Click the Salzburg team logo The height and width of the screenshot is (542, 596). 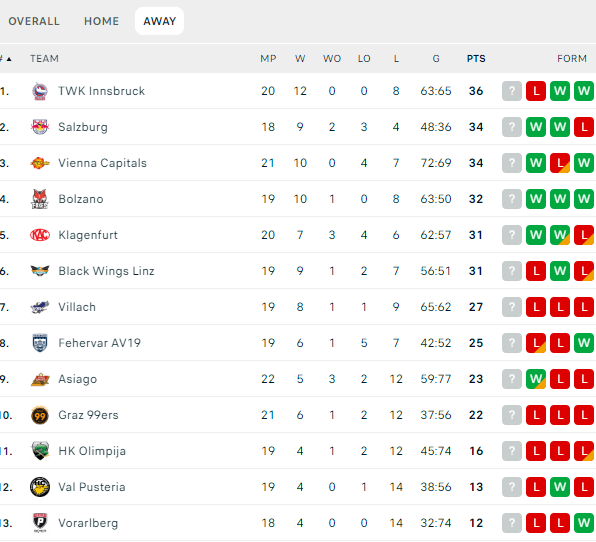[40, 127]
